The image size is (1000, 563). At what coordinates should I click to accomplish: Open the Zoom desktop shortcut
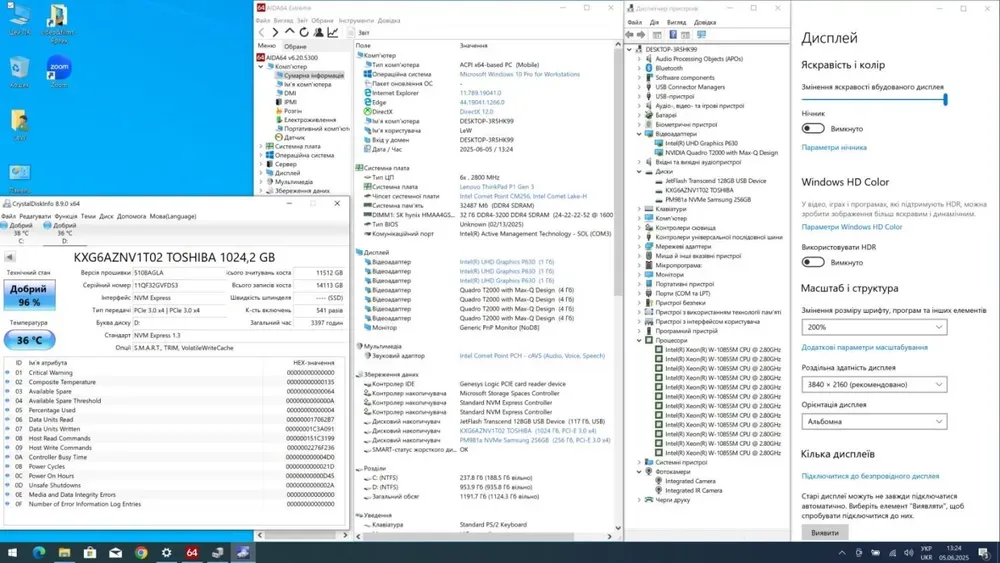[59, 71]
